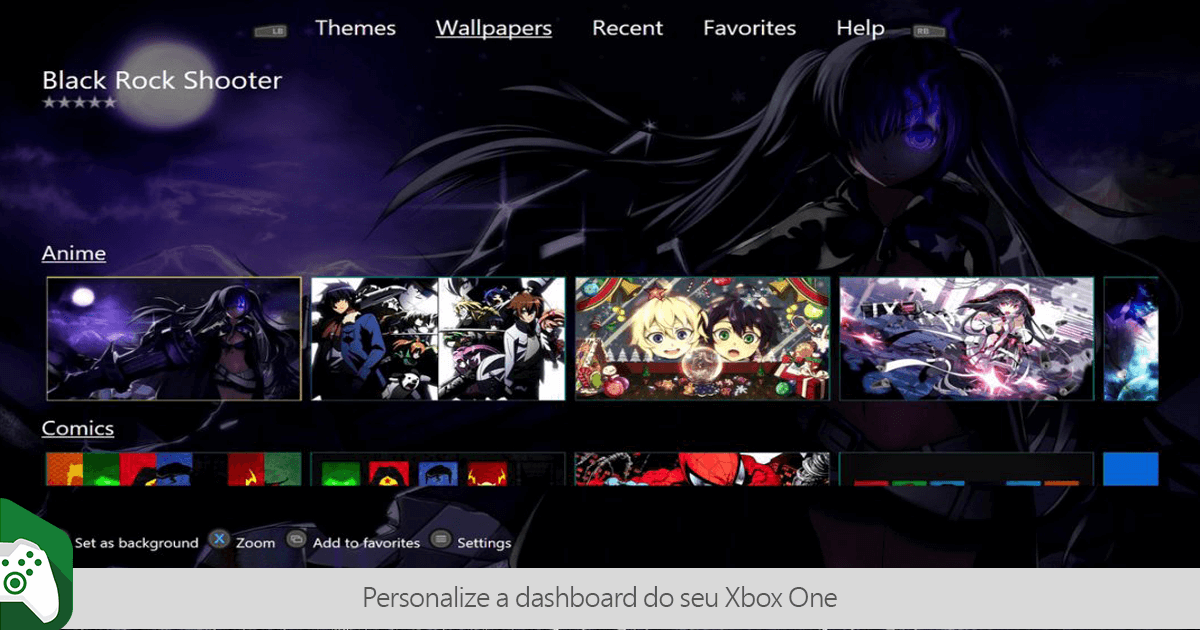Select the underlined Wallpapers heading
The height and width of the screenshot is (630, 1200).
coord(493,28)
